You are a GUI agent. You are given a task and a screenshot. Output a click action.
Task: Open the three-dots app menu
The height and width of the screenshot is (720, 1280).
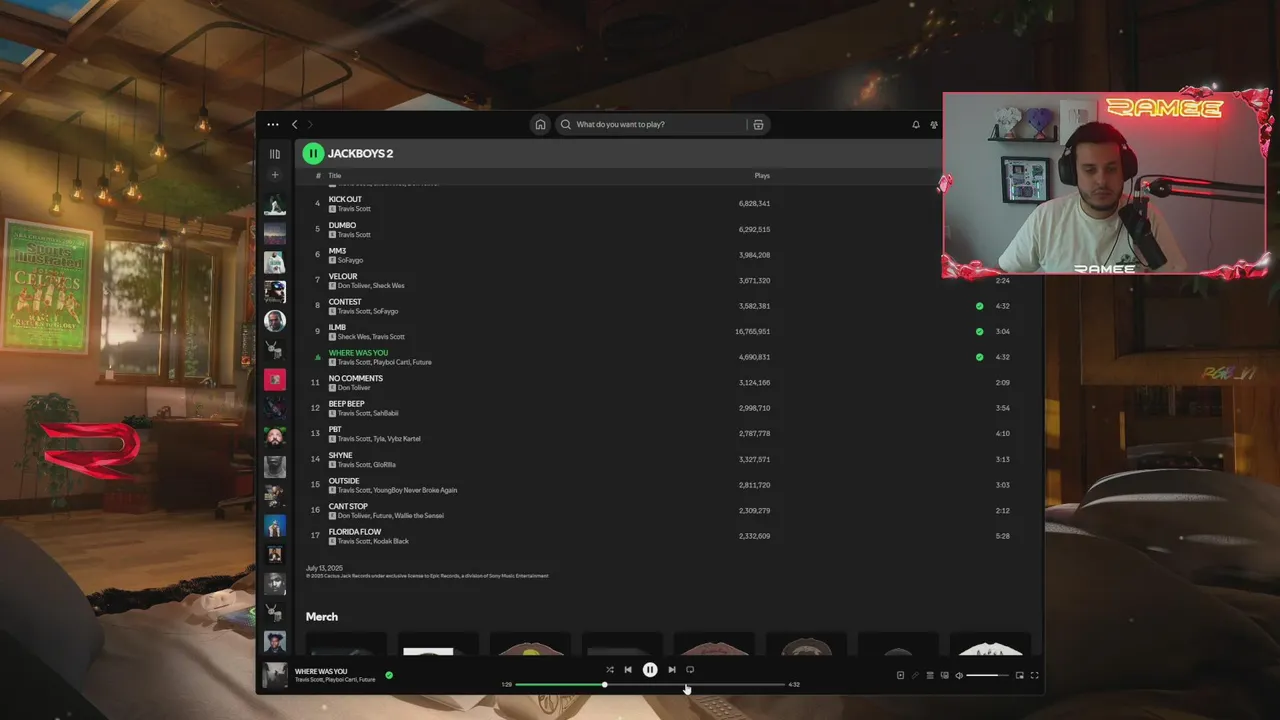tap(273, 125)
